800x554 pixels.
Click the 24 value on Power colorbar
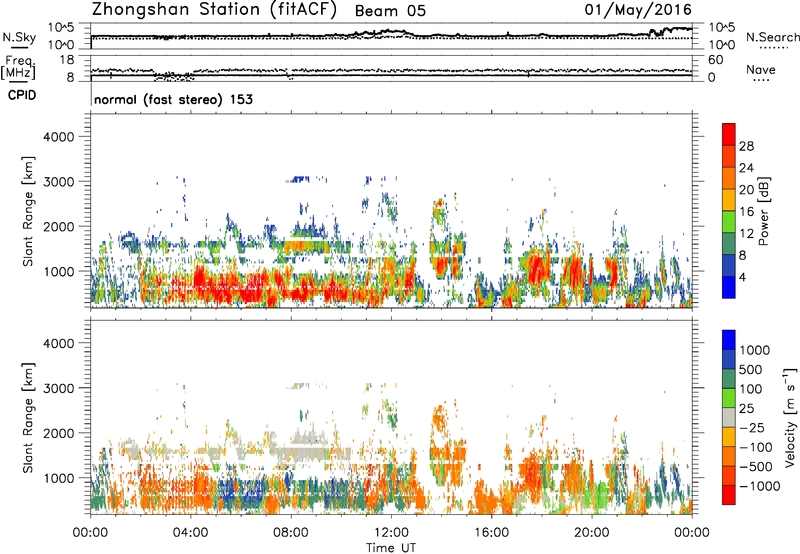(746, 168)
